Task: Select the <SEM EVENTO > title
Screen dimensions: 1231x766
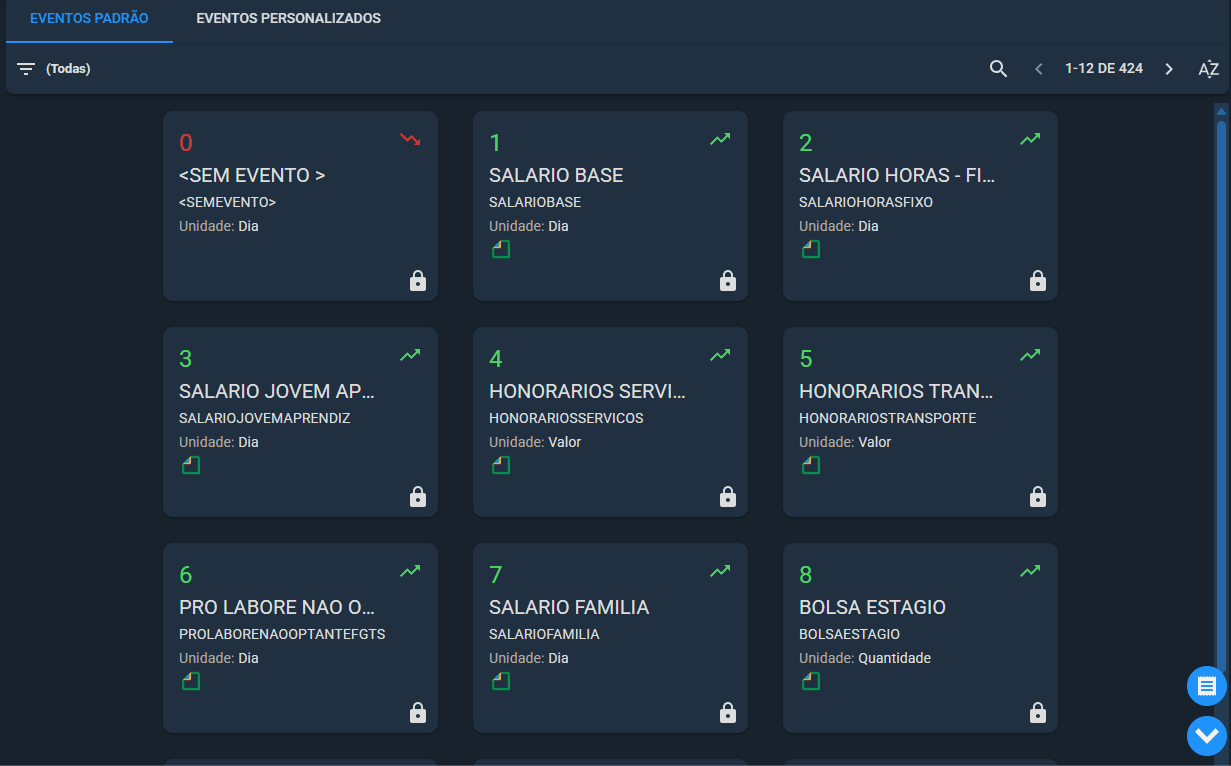Action: click(x=252, y=175)
